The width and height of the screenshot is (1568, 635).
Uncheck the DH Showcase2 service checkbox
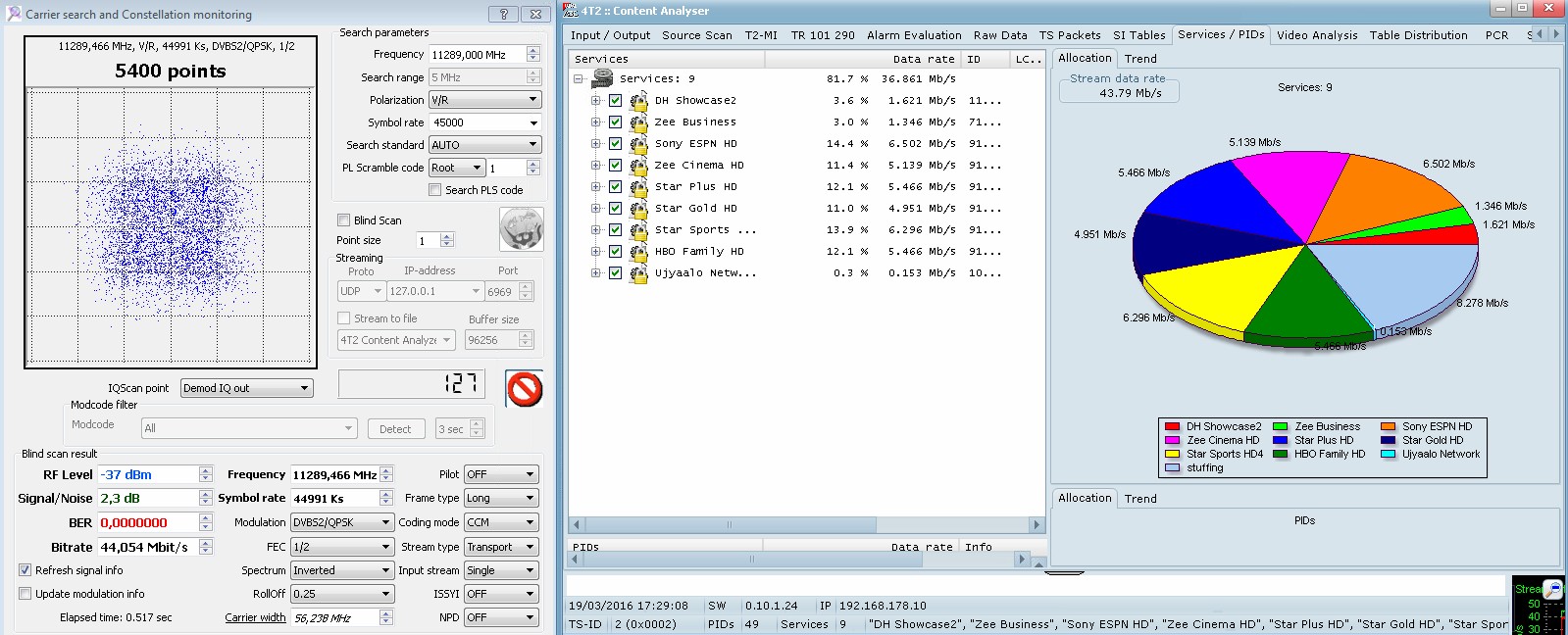(x=615, y=100)
